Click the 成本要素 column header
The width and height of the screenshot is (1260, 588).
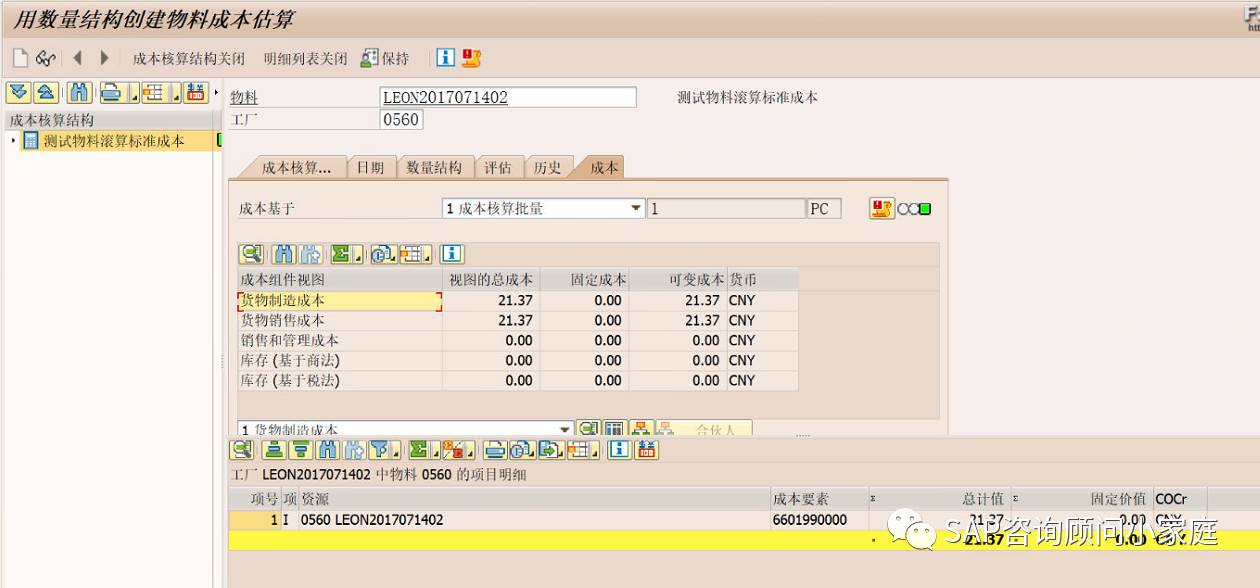pos(818,499)
